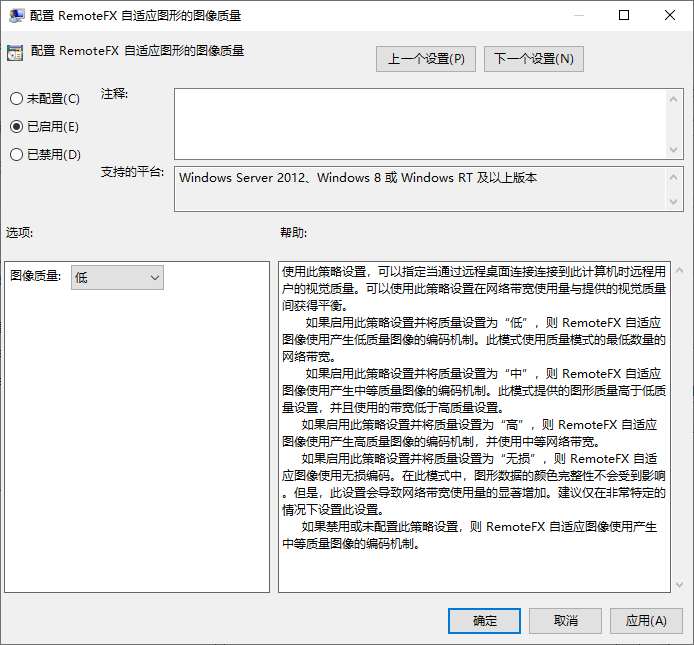Click the title bar policy window icon
The height and width of the screenshot is (645, 694).
[17, 16]
